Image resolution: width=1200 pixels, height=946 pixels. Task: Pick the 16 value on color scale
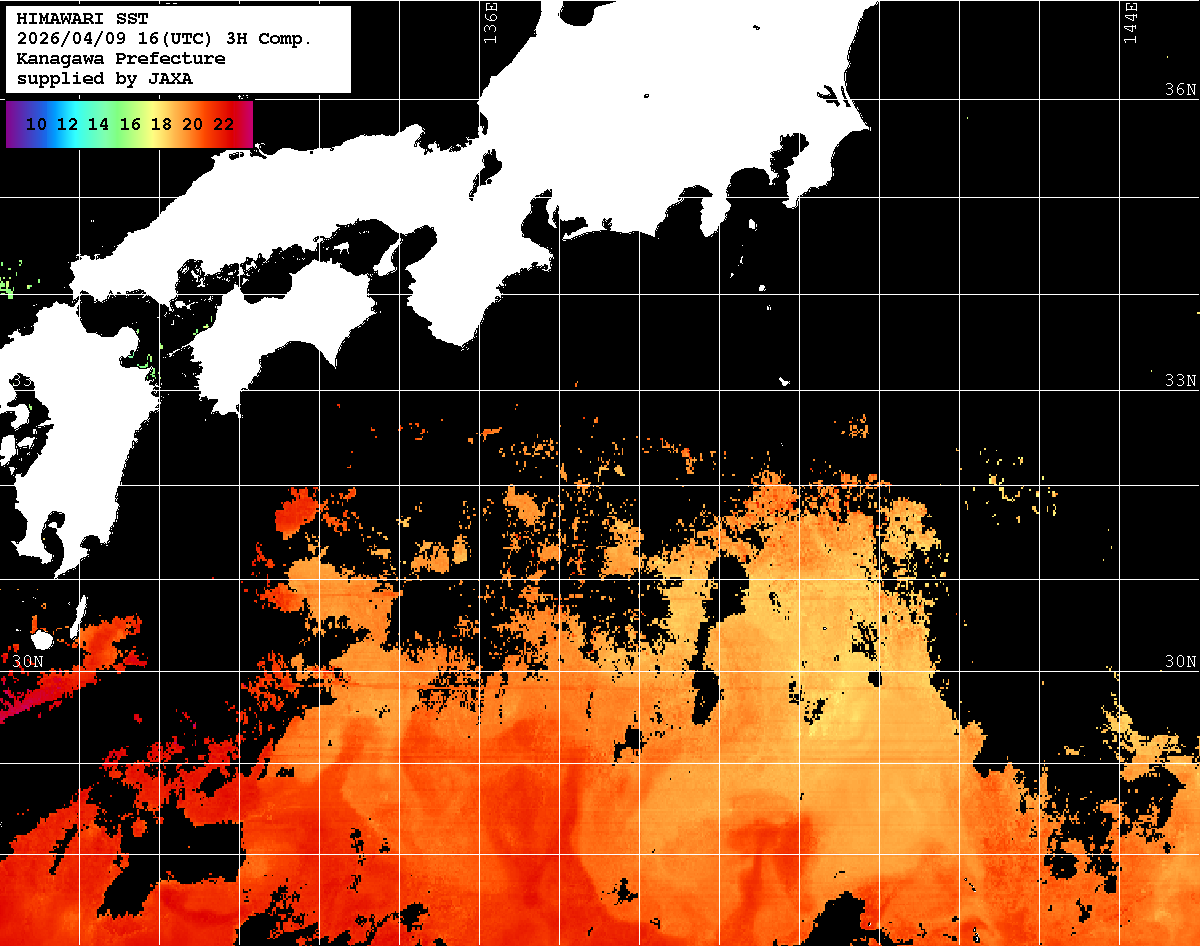point(130,125)
